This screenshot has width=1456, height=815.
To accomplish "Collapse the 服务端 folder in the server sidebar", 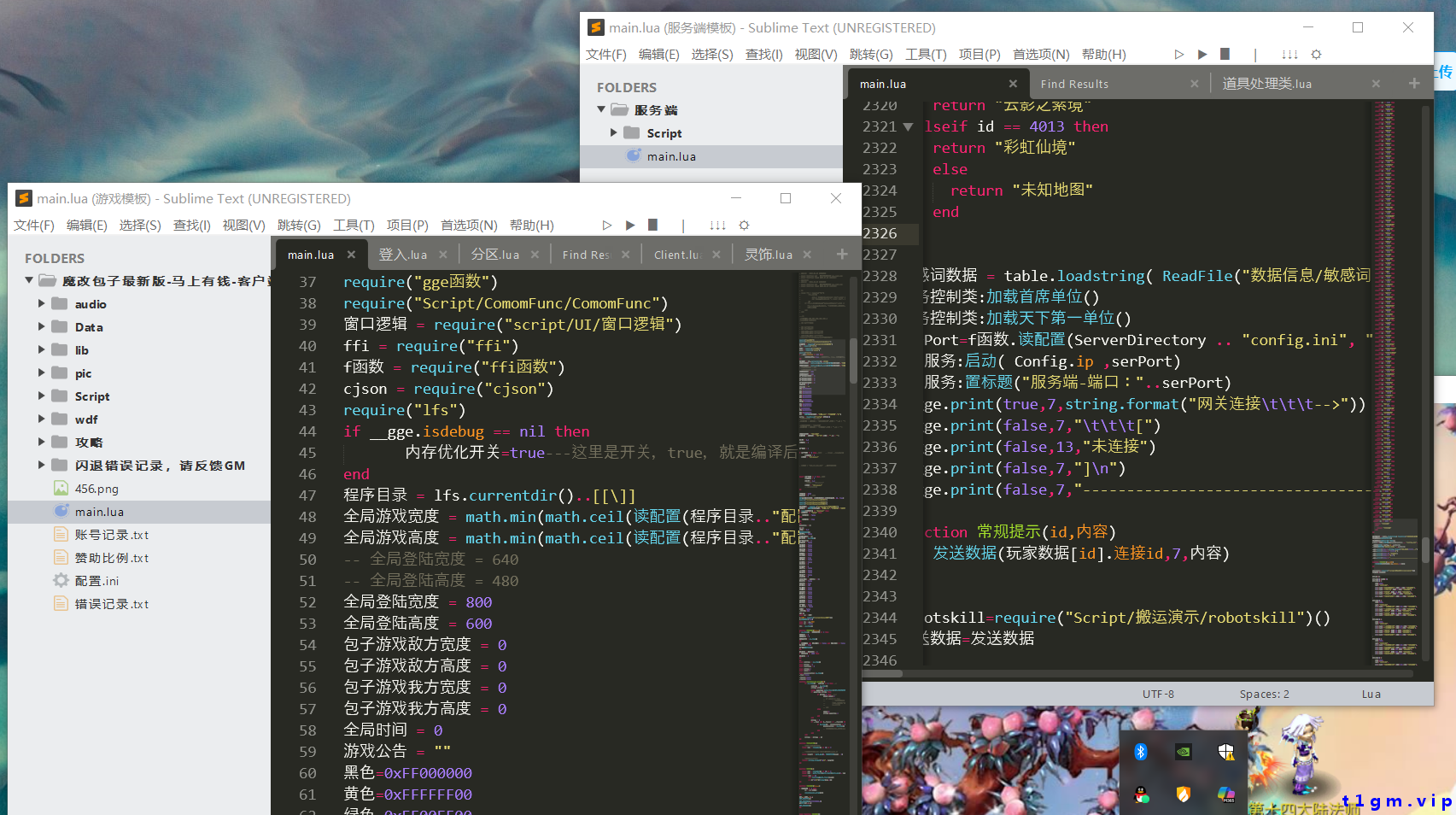I will coord(601,109).
